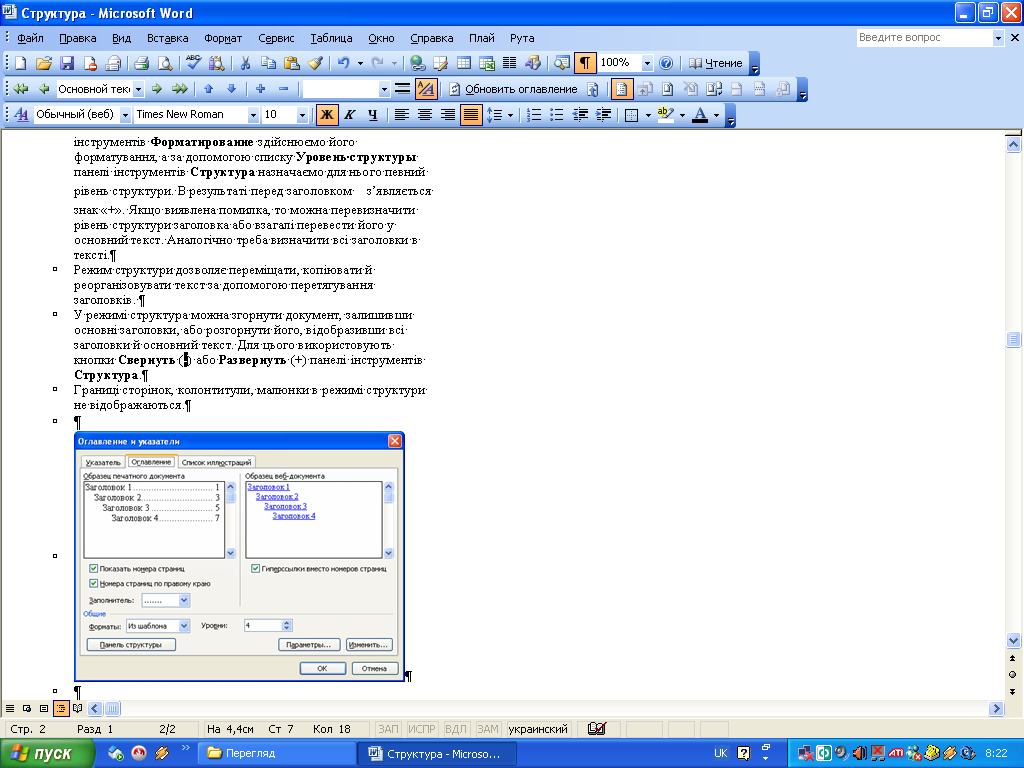Open the line spacing dropdown arrow

tap(509, 115)
